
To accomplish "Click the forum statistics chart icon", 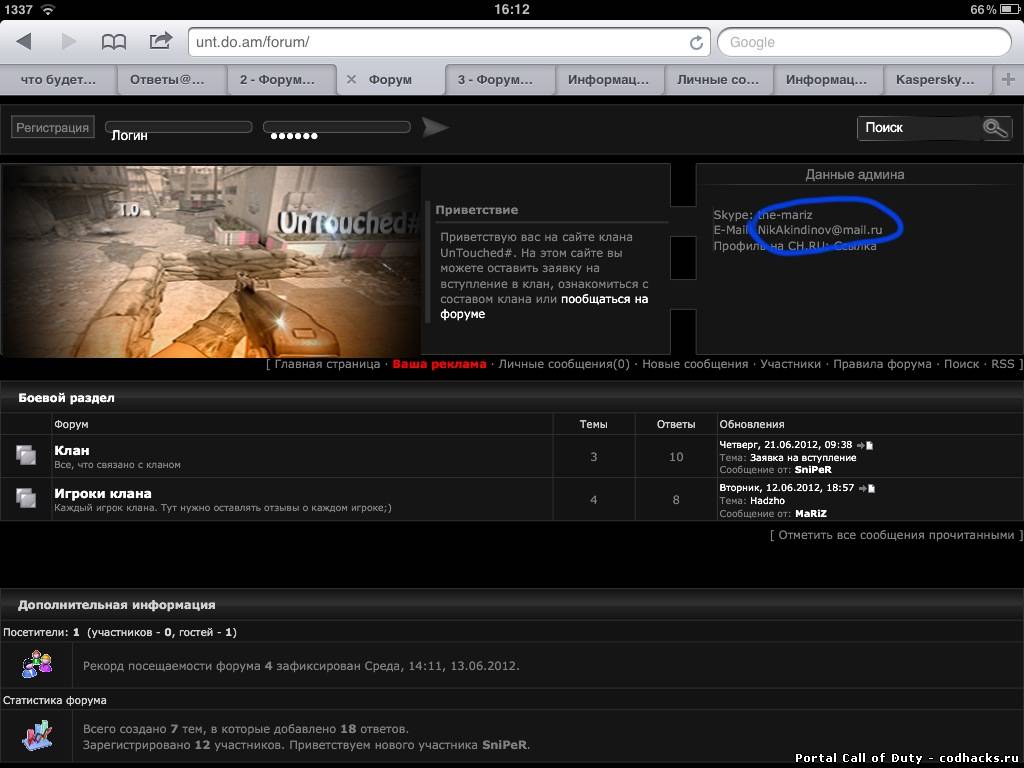I will coord(37,735).
